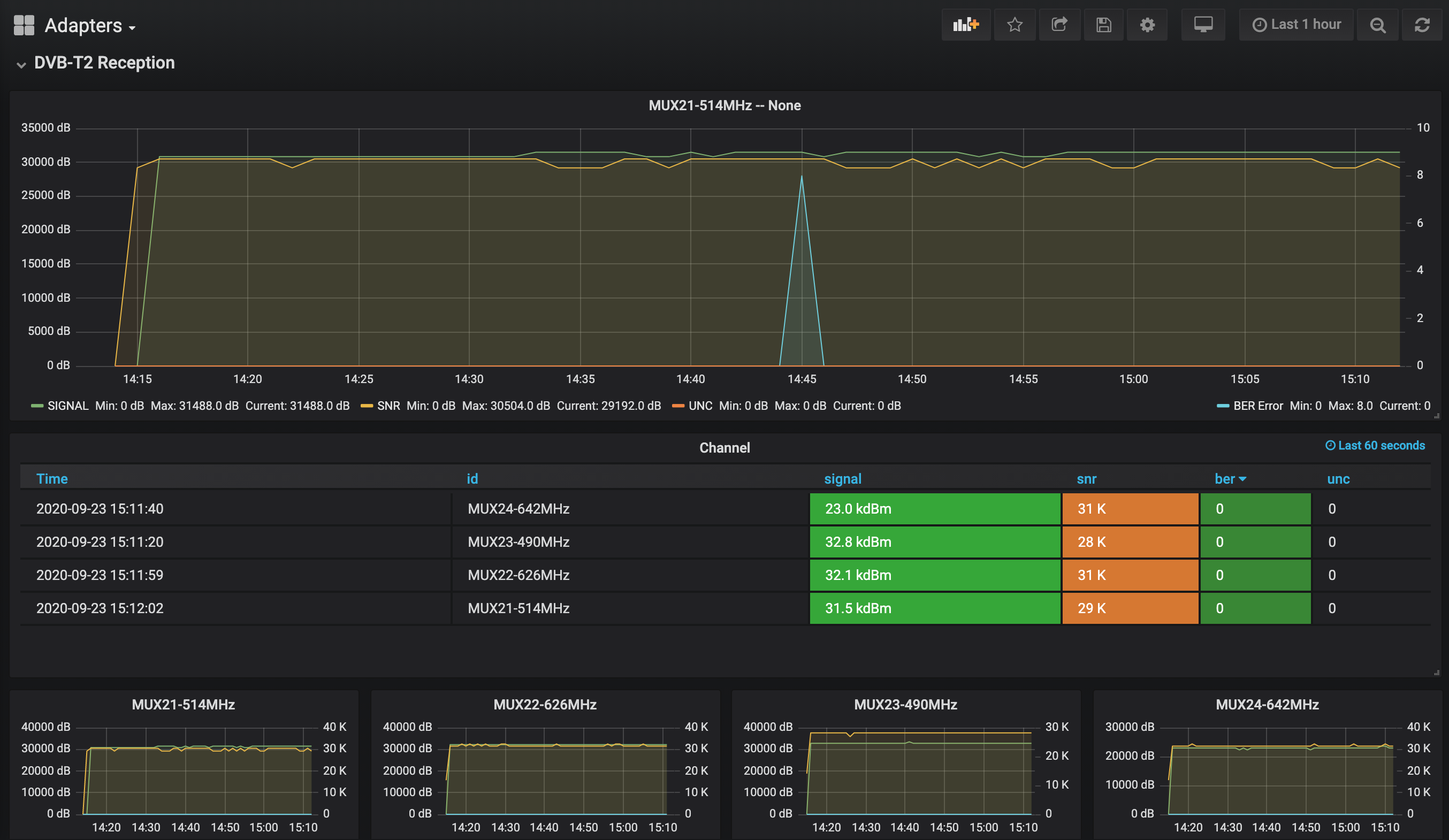Open dashboard settings gear
1449x840 pixels.
(1147, 25)
